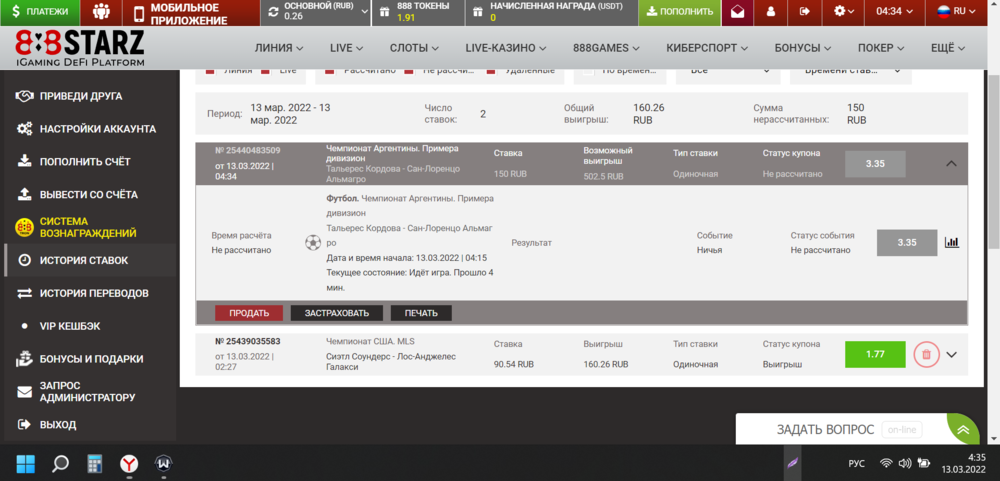The width and height of the screenshot is (1000, 481).
Task: Open the Киберспорт menu
Action: tap(708, 48)
